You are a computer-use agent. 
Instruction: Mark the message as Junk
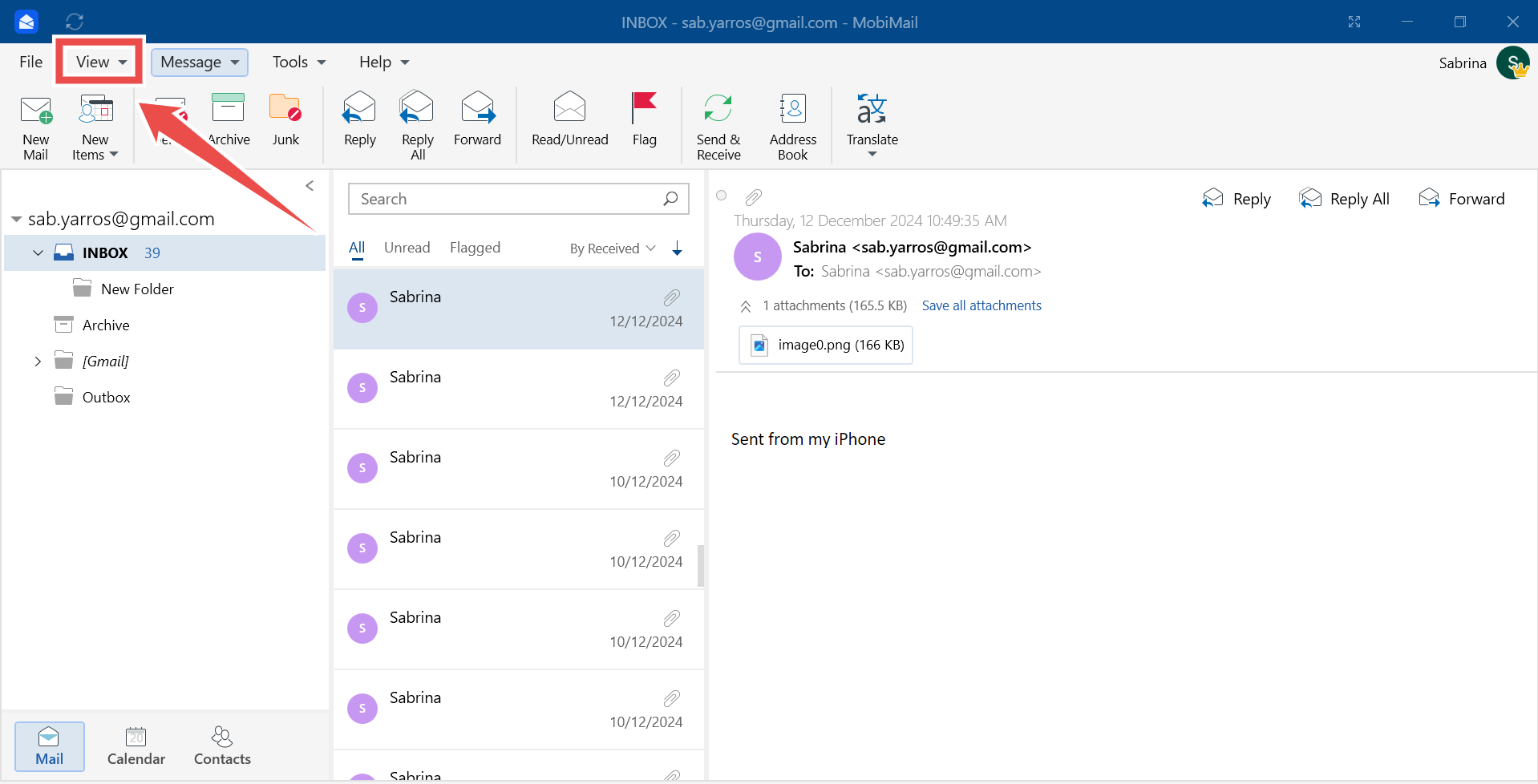285,120
